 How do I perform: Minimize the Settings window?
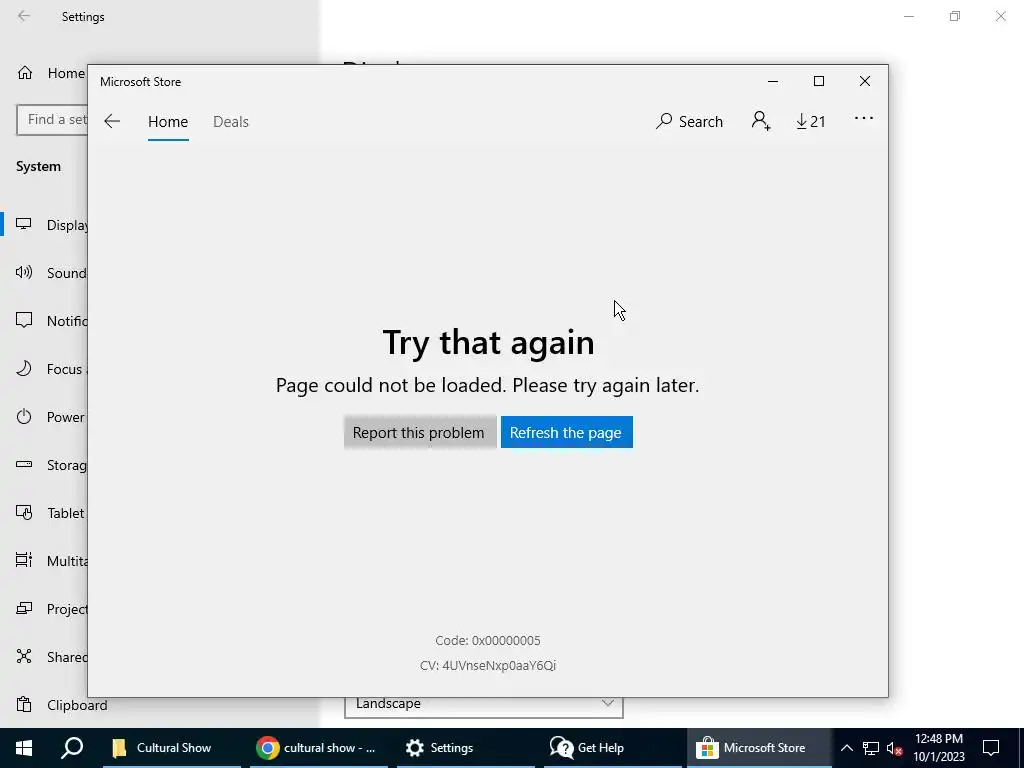pyautogui.click(x=909, y=16)
